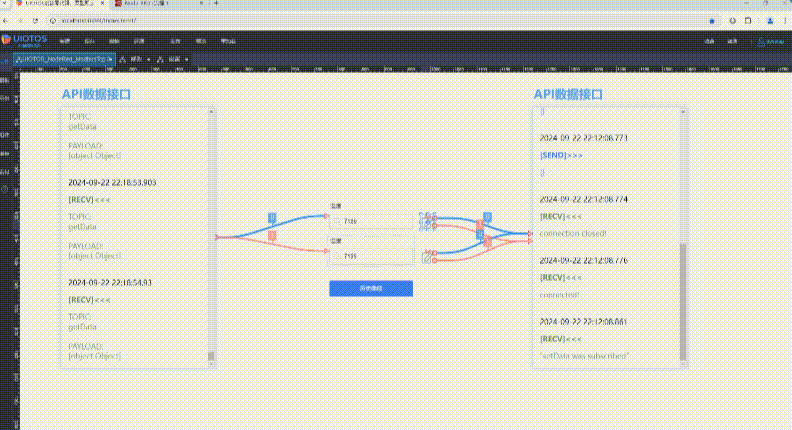This screenshot has height=430, width=792.
Task: Expand the second toolbar dropdown arrow after the editor tab
Action: click(187, 60)
